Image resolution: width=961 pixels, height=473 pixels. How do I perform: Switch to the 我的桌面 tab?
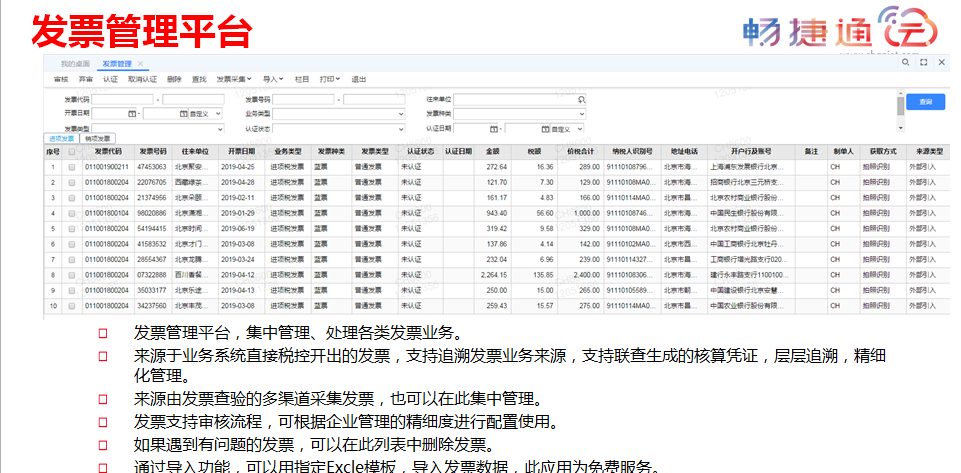[x=75, y=64]
